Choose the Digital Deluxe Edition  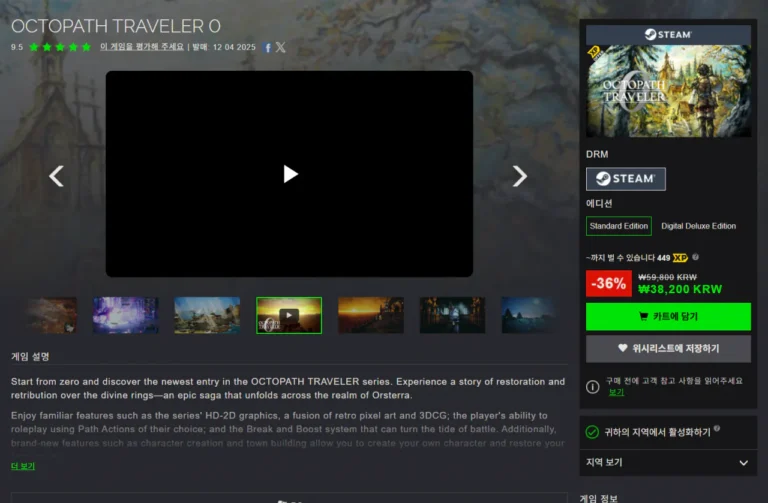click(x=698, y=226)
